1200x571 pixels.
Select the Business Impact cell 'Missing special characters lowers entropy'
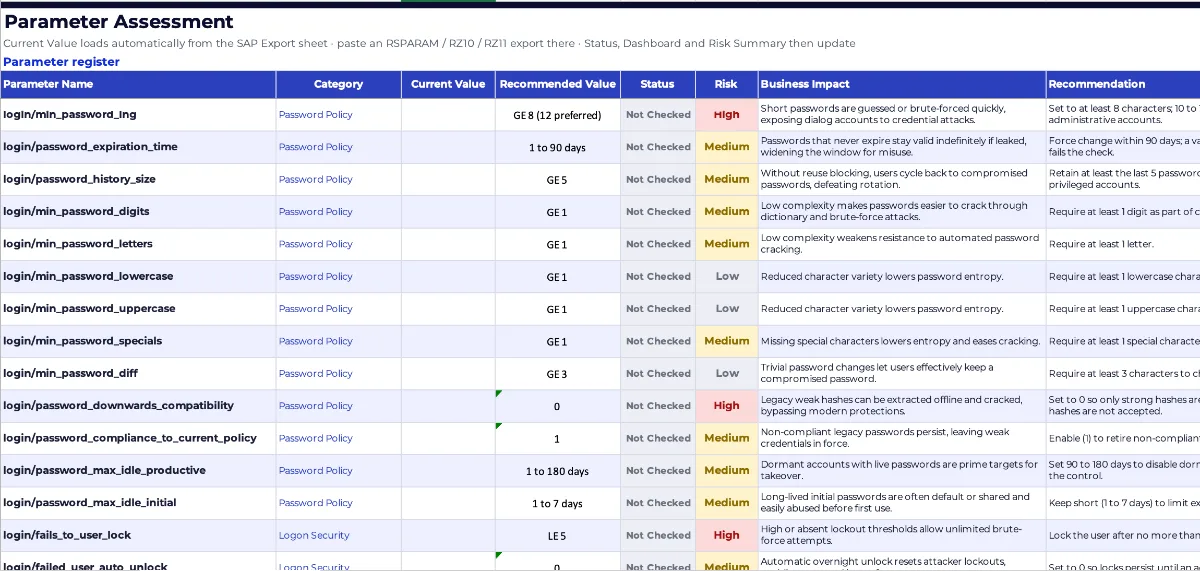pyautogui.click(x=902, y=341)
